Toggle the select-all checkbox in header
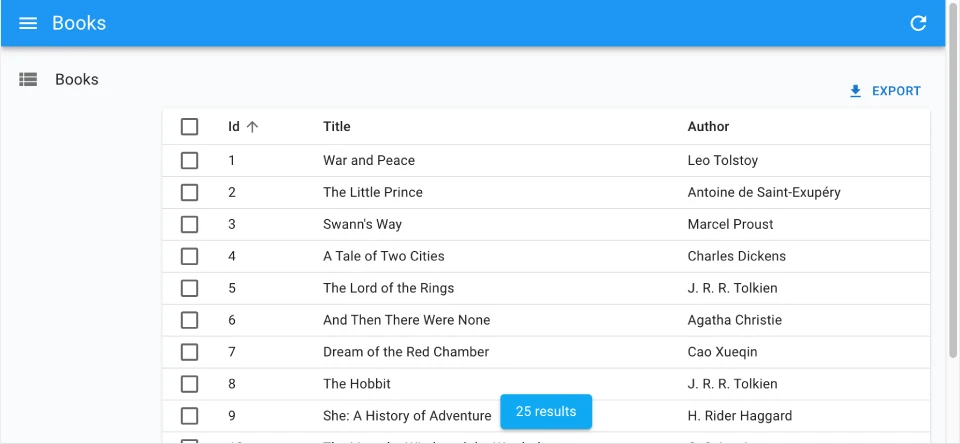The image size is (960, 444). coord(190,127)
